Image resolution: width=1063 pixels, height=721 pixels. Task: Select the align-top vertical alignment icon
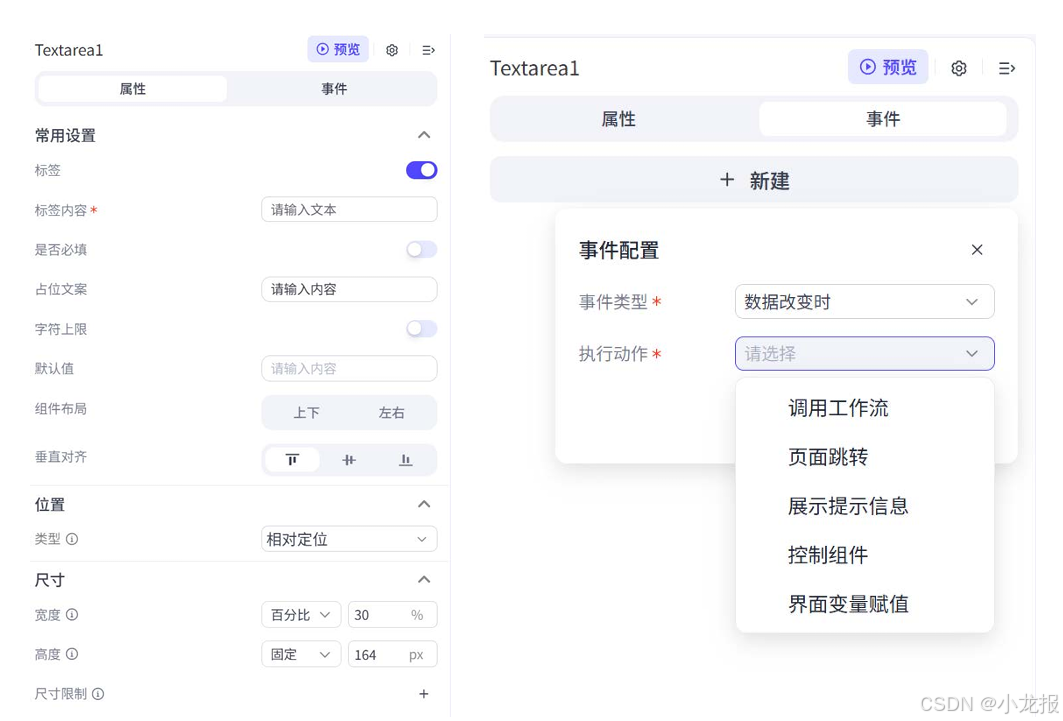click(292, 460)
